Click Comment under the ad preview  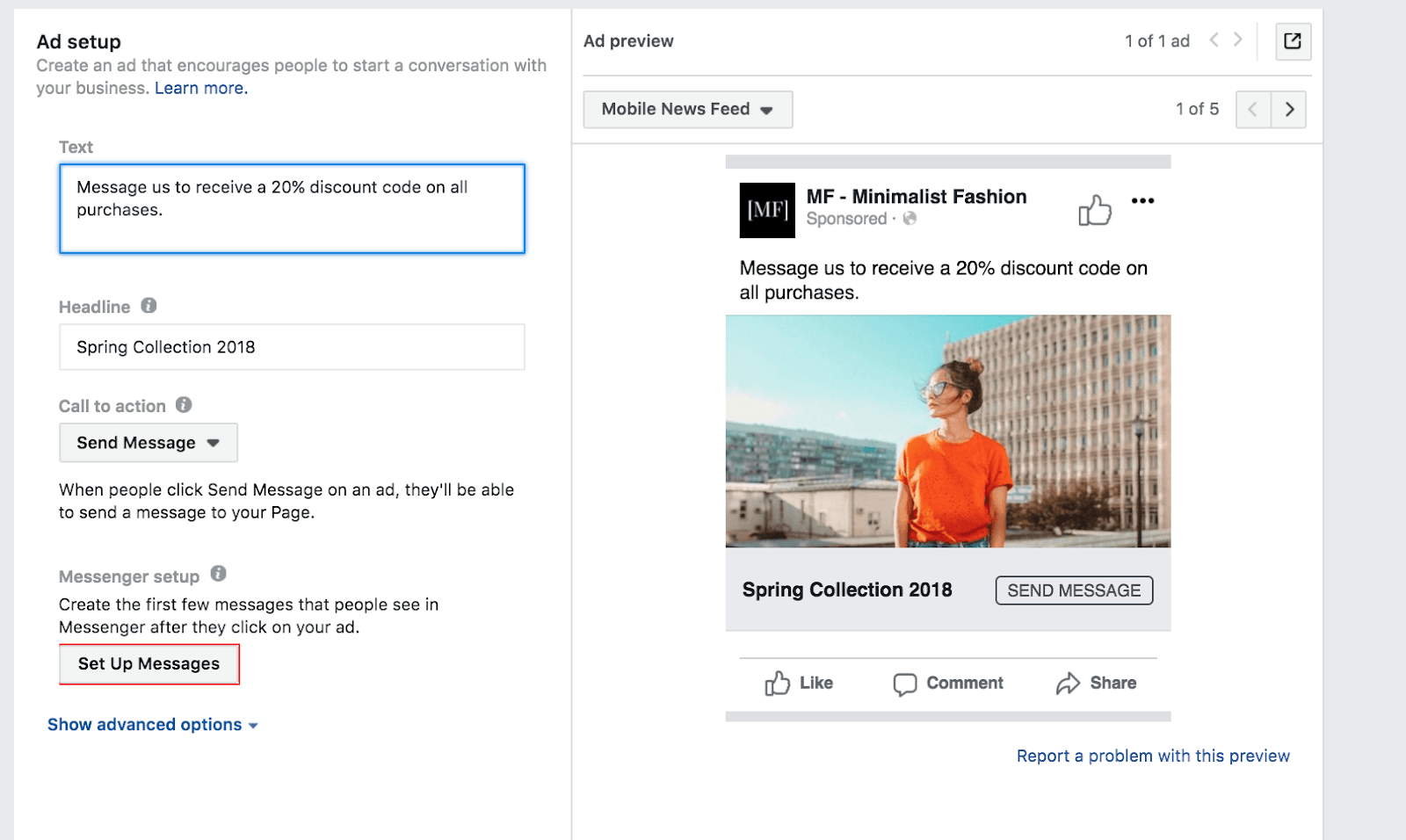tap(948, 684)
